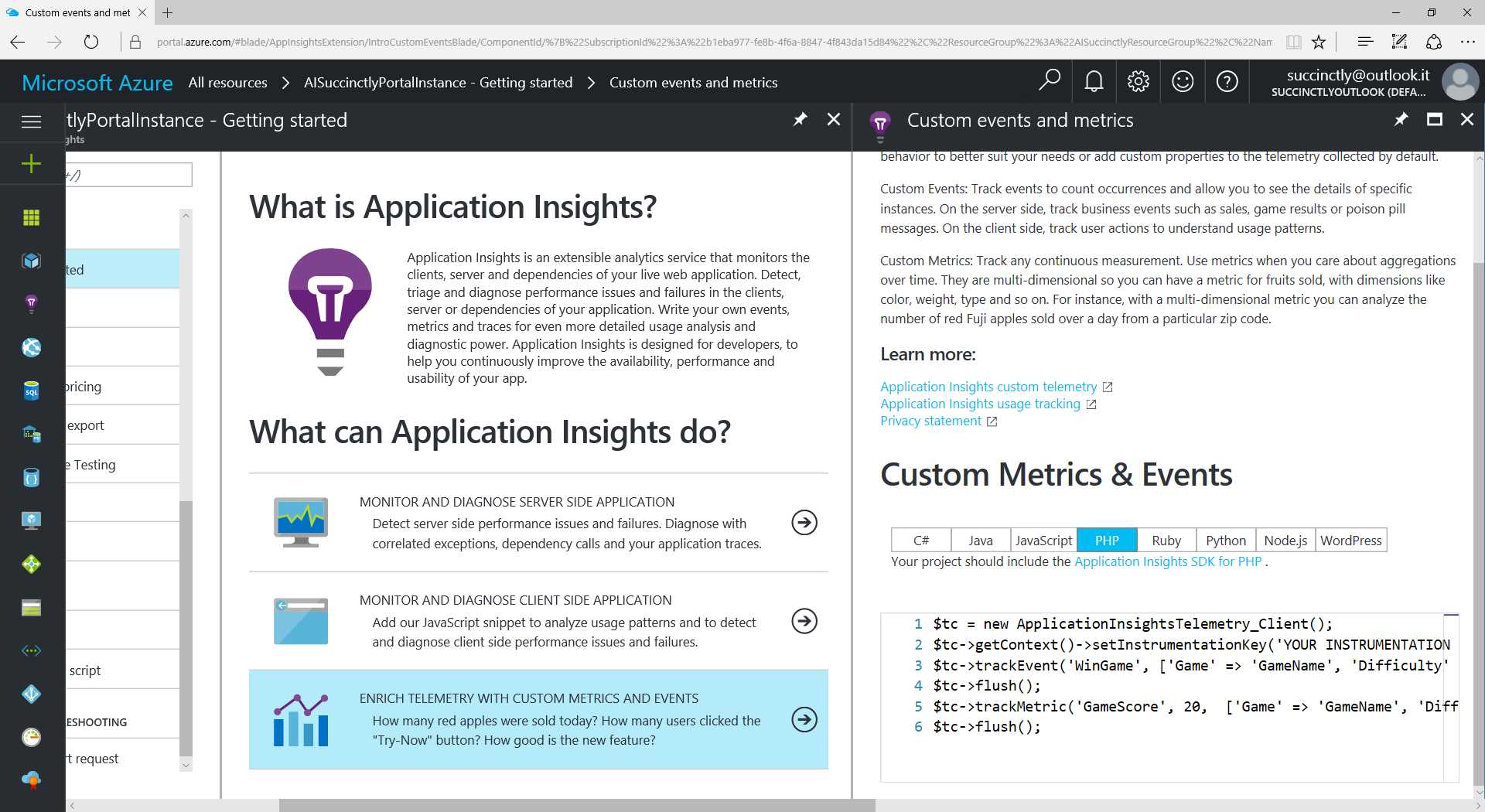Open the pricing menu item
The height and width of the screenshot is (812, 1485).
pos(122,386)
